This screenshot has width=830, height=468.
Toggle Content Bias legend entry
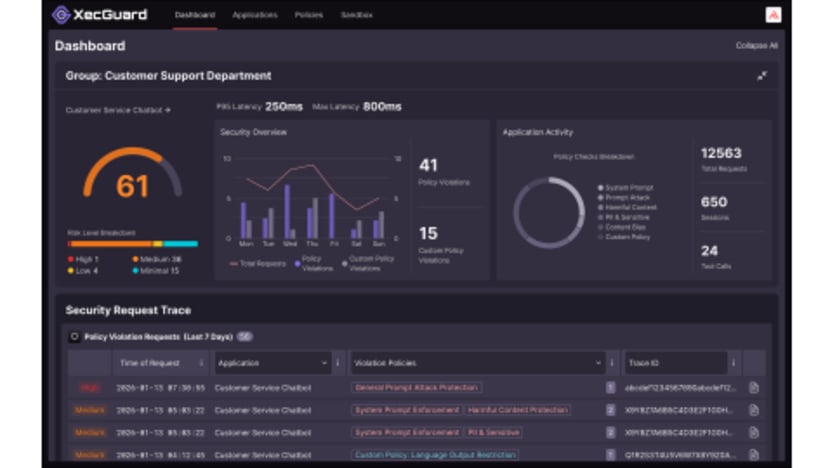pos(622,227)
